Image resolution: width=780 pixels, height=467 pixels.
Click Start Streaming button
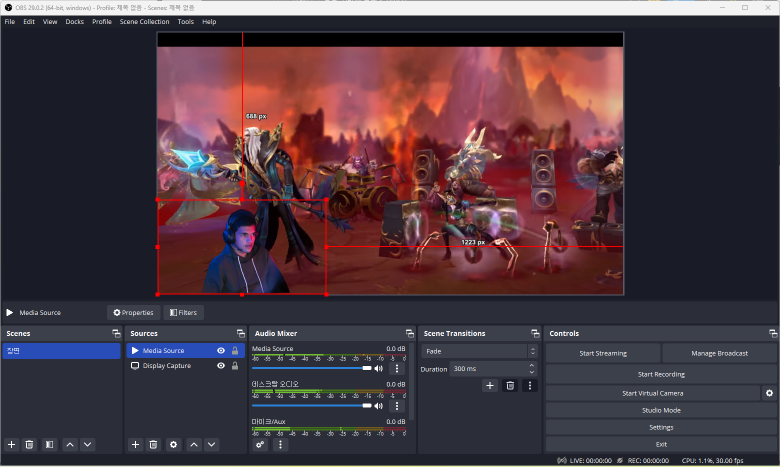click(603, 353)
